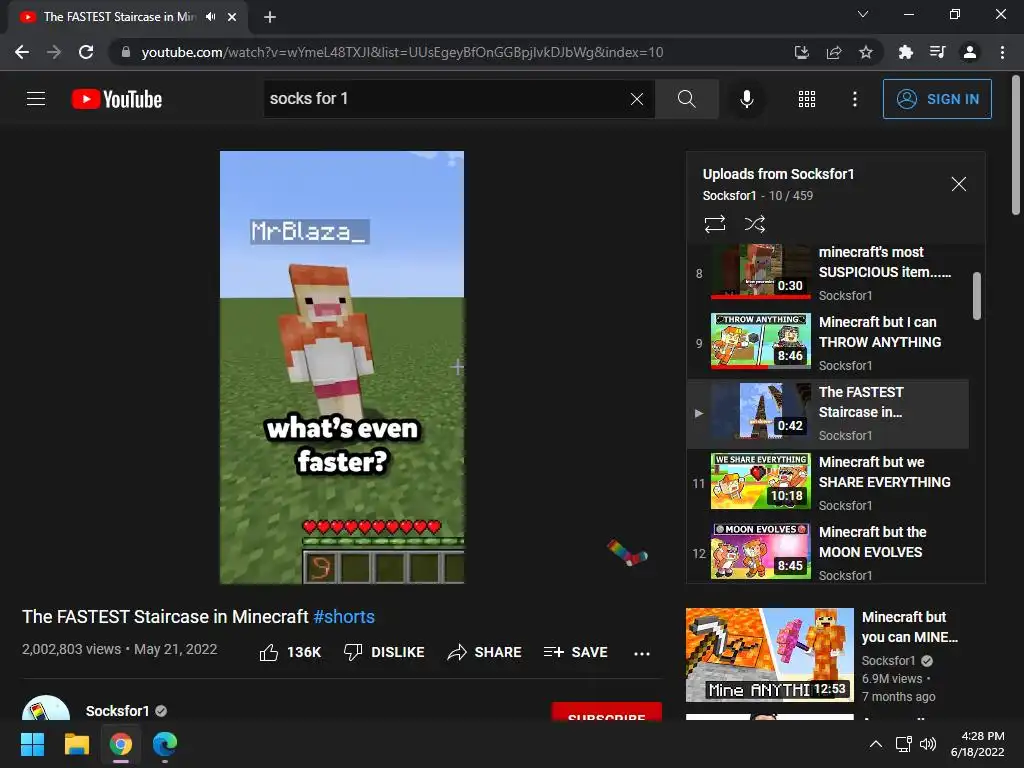Viewport: 1024px width, 768px height.
Task: Open the tab search dropdown chevron
Action: [863, 14]
